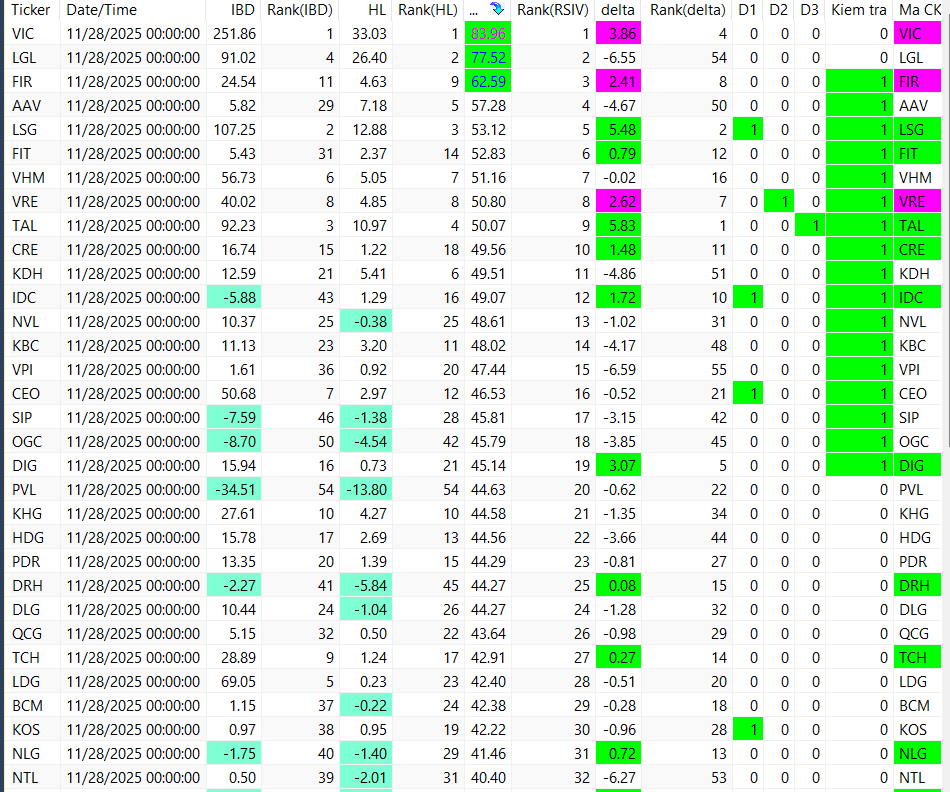
Task: Click the delta value 0.72 for NLG
Action: (x=619, y=754)
